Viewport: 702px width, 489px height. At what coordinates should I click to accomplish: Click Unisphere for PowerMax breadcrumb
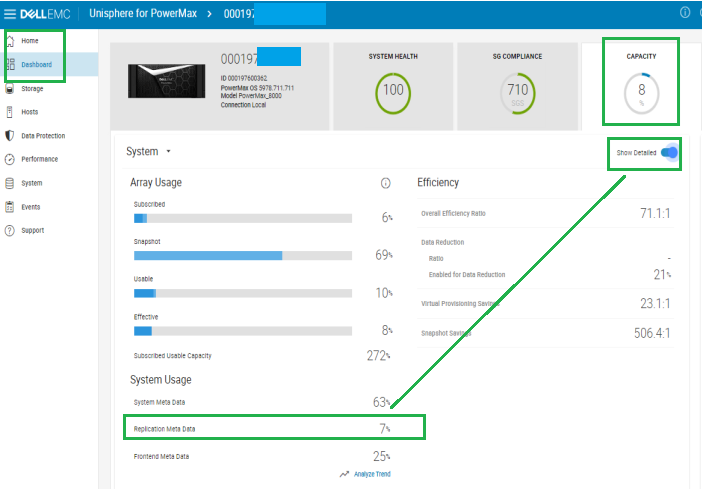tap(144, 13)
